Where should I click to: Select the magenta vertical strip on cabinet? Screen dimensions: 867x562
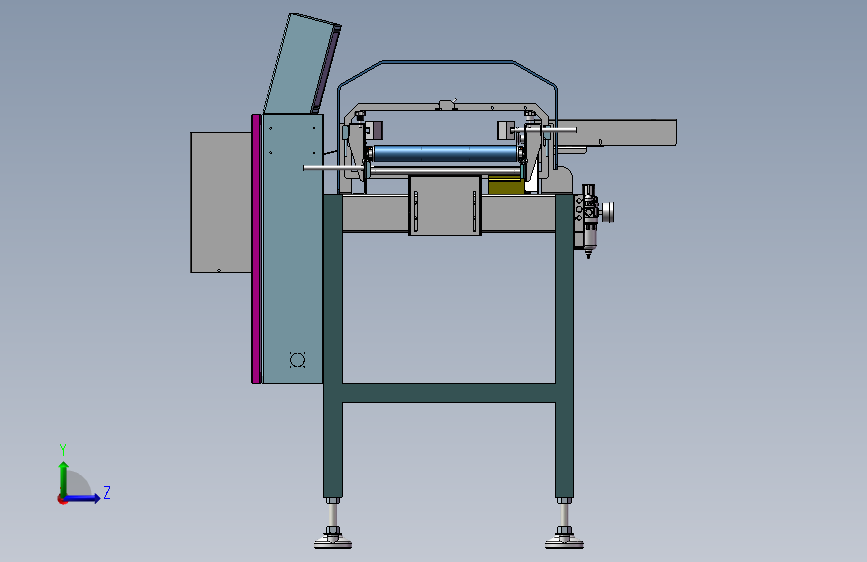point(256,249)
